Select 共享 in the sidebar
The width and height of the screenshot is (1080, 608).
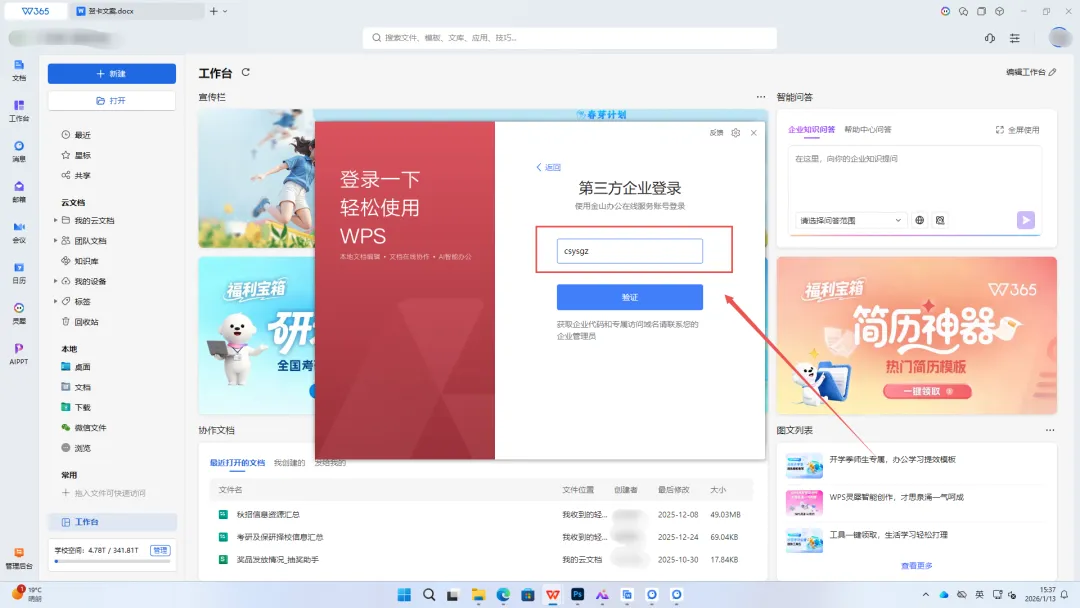83,176
